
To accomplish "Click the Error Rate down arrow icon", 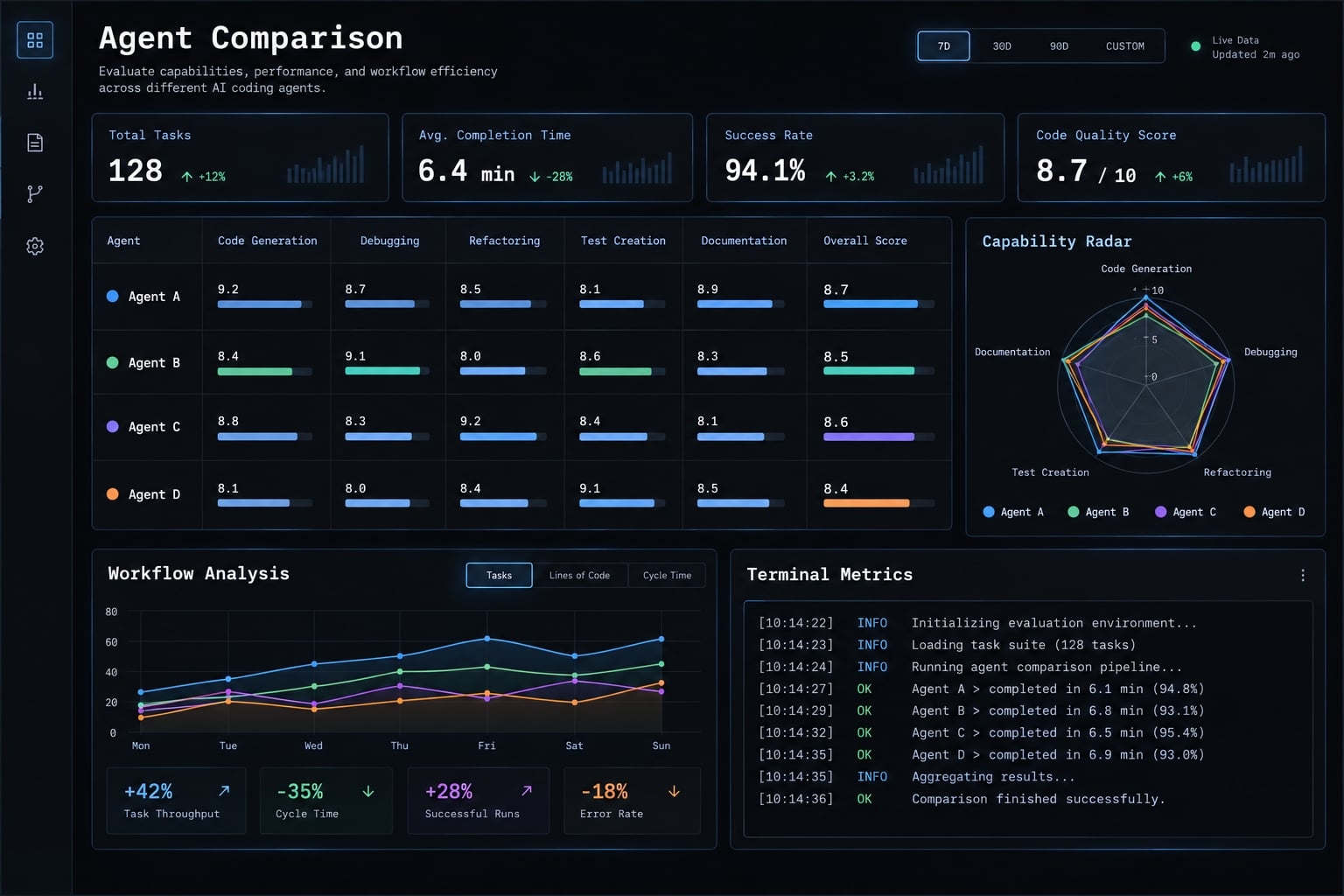I will pos(674,791).
